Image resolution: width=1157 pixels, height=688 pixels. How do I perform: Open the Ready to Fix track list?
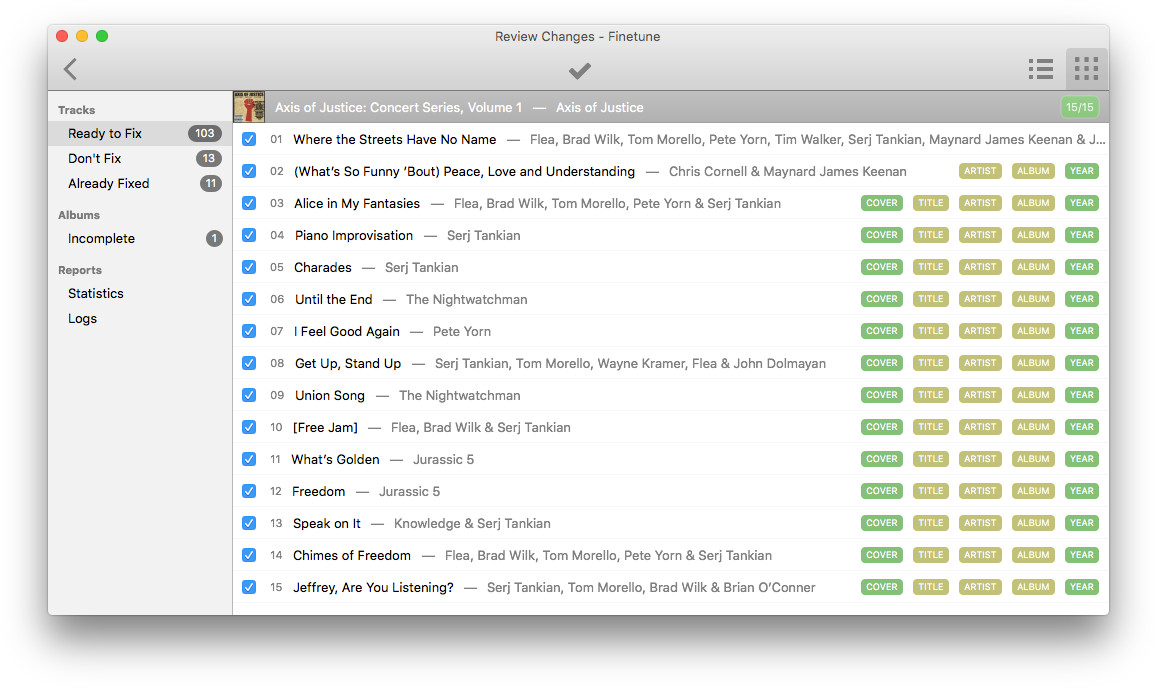coord(105,133)
